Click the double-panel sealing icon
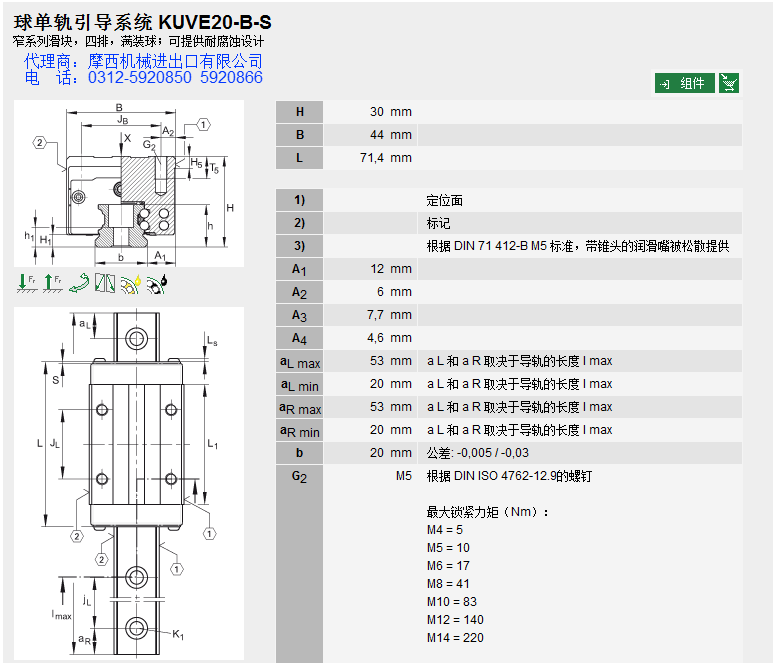 click(105, 284)
